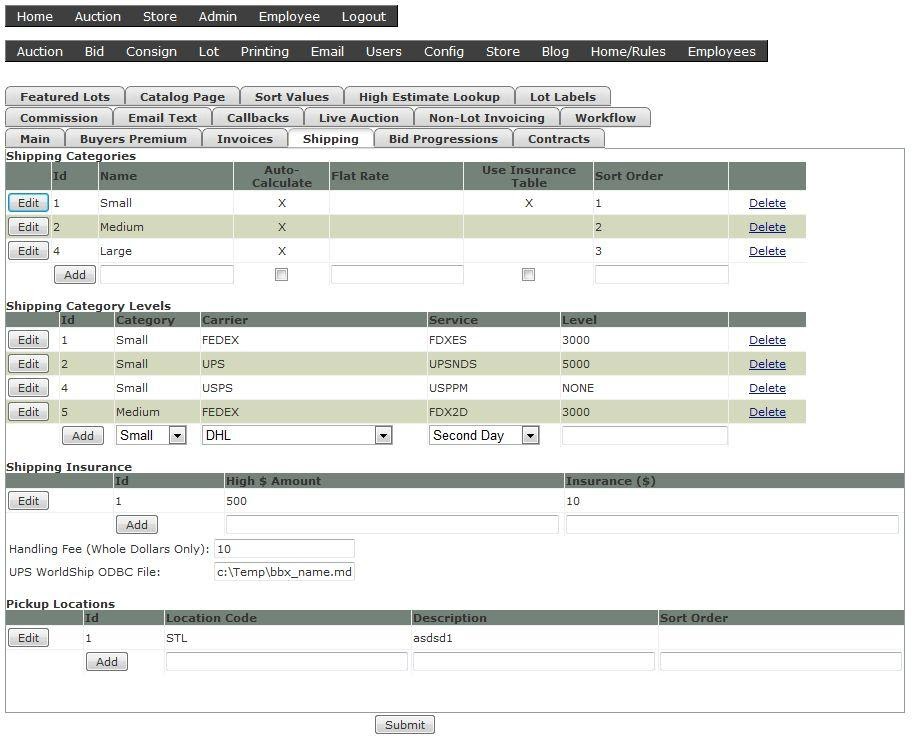
Task: Open the Service dropdown showing Second Day
Action: point(484,435)
